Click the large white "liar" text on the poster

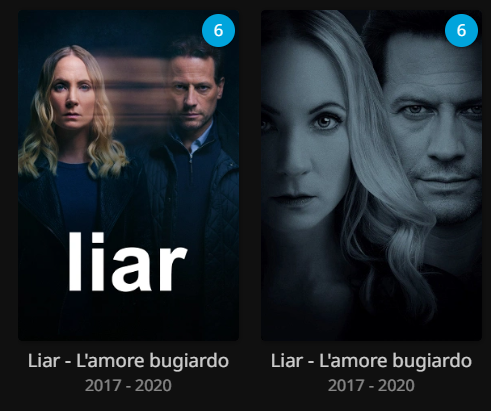(x=127, y=262)
